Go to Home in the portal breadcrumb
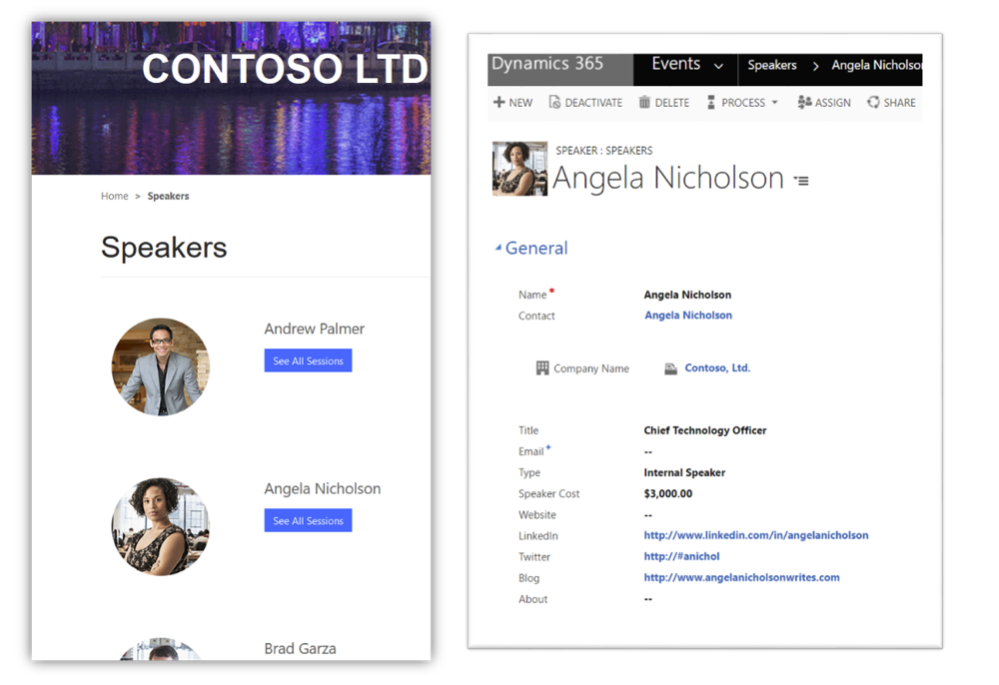The height and width of the screenshot is (685, 999). click(x=115, y=196)
